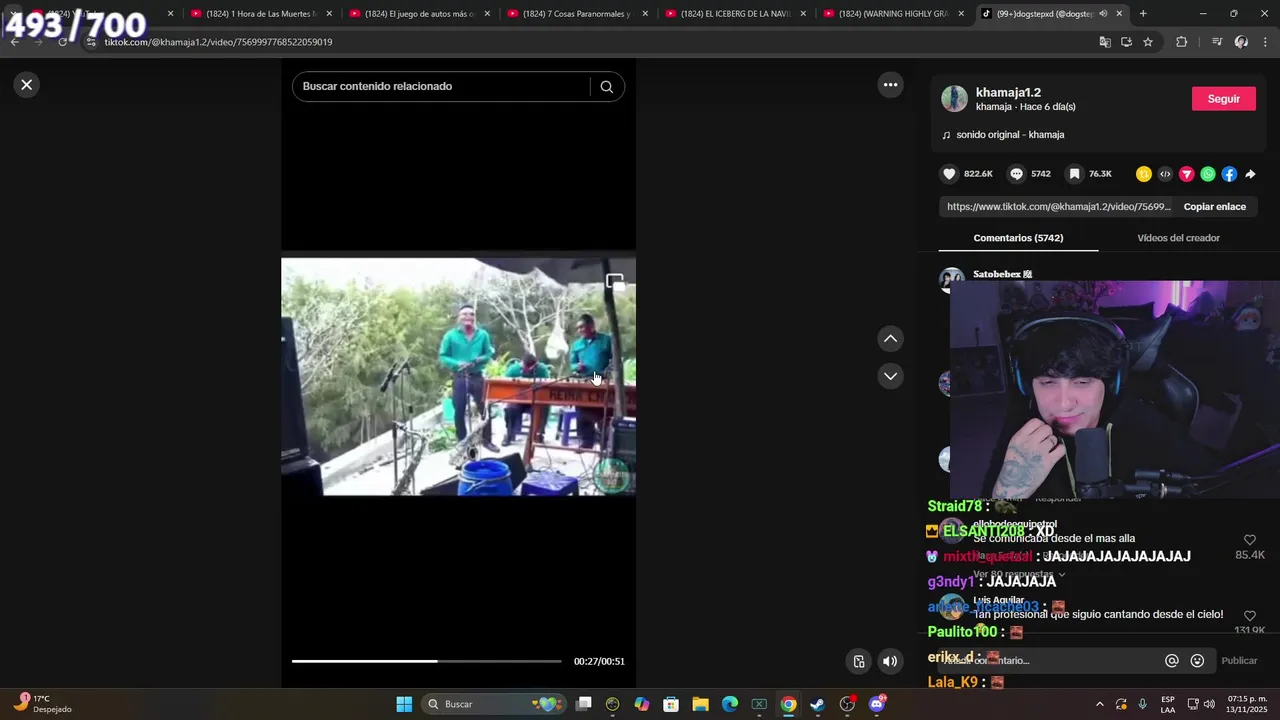
Task: Like the video with the heart icon
Action: coord(949,174)
